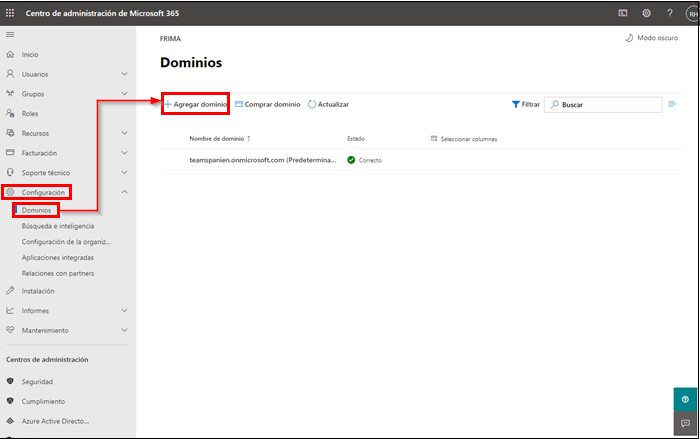Viewport: 700px width, 439px height.
Task: Click the Filtrar button label
Action: pos(531,104)
